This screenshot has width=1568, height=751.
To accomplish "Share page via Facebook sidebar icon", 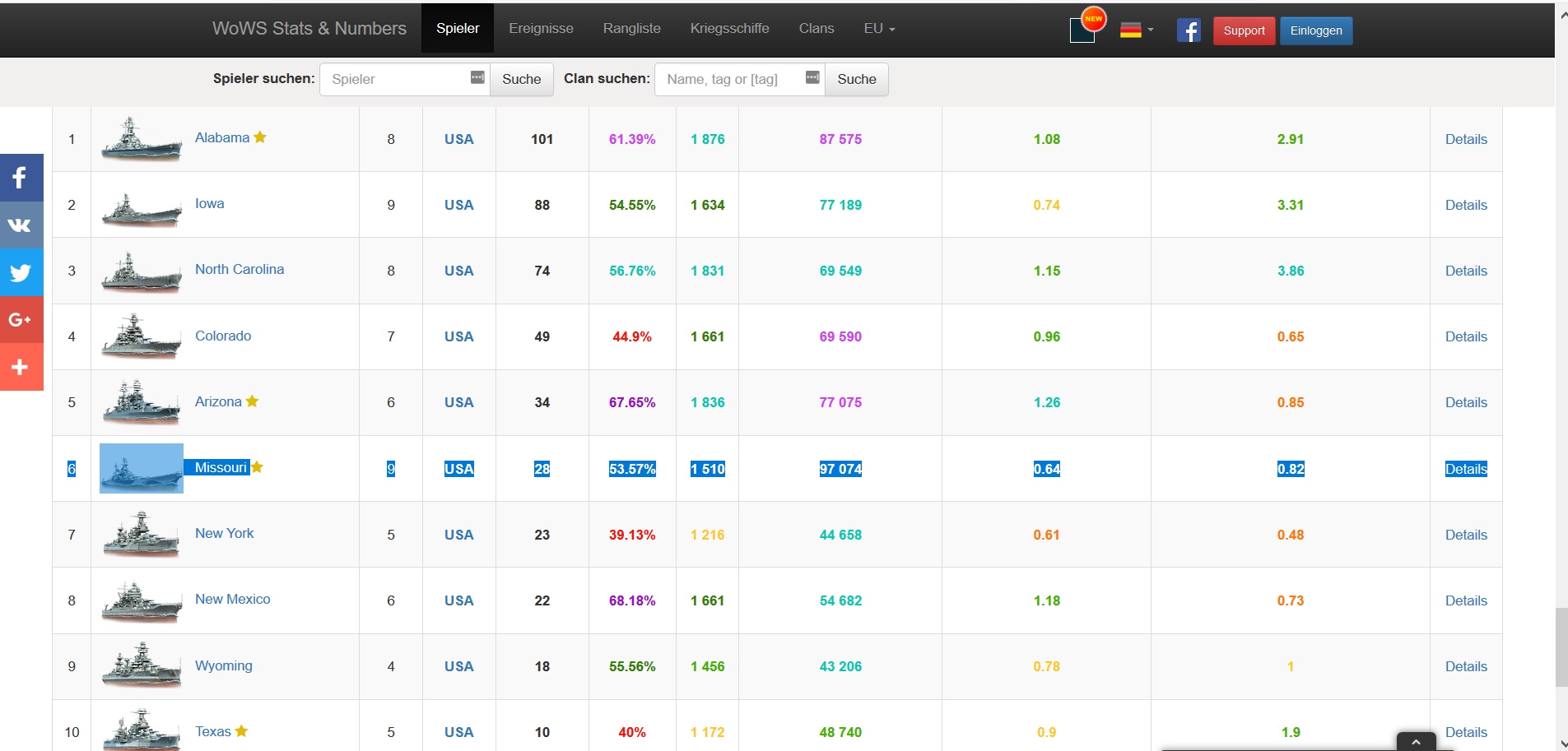I will click(x=21, y=177).
